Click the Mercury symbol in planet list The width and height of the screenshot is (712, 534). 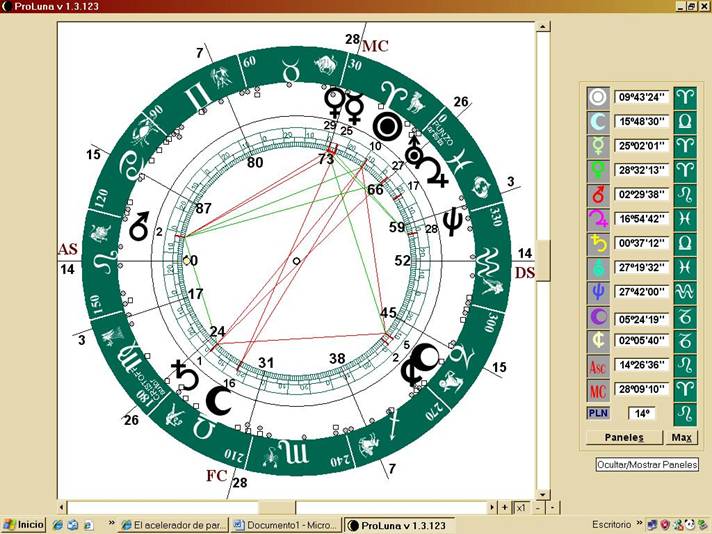(598, 144)
